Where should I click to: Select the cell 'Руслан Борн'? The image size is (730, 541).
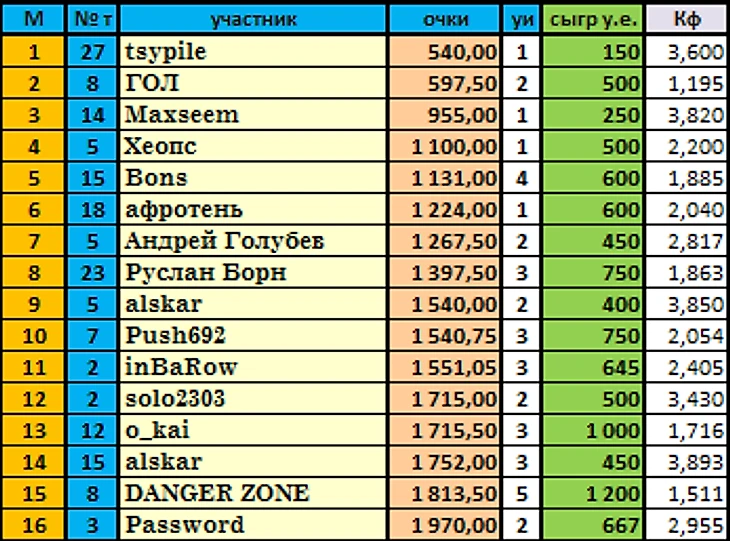coord(254,271)
